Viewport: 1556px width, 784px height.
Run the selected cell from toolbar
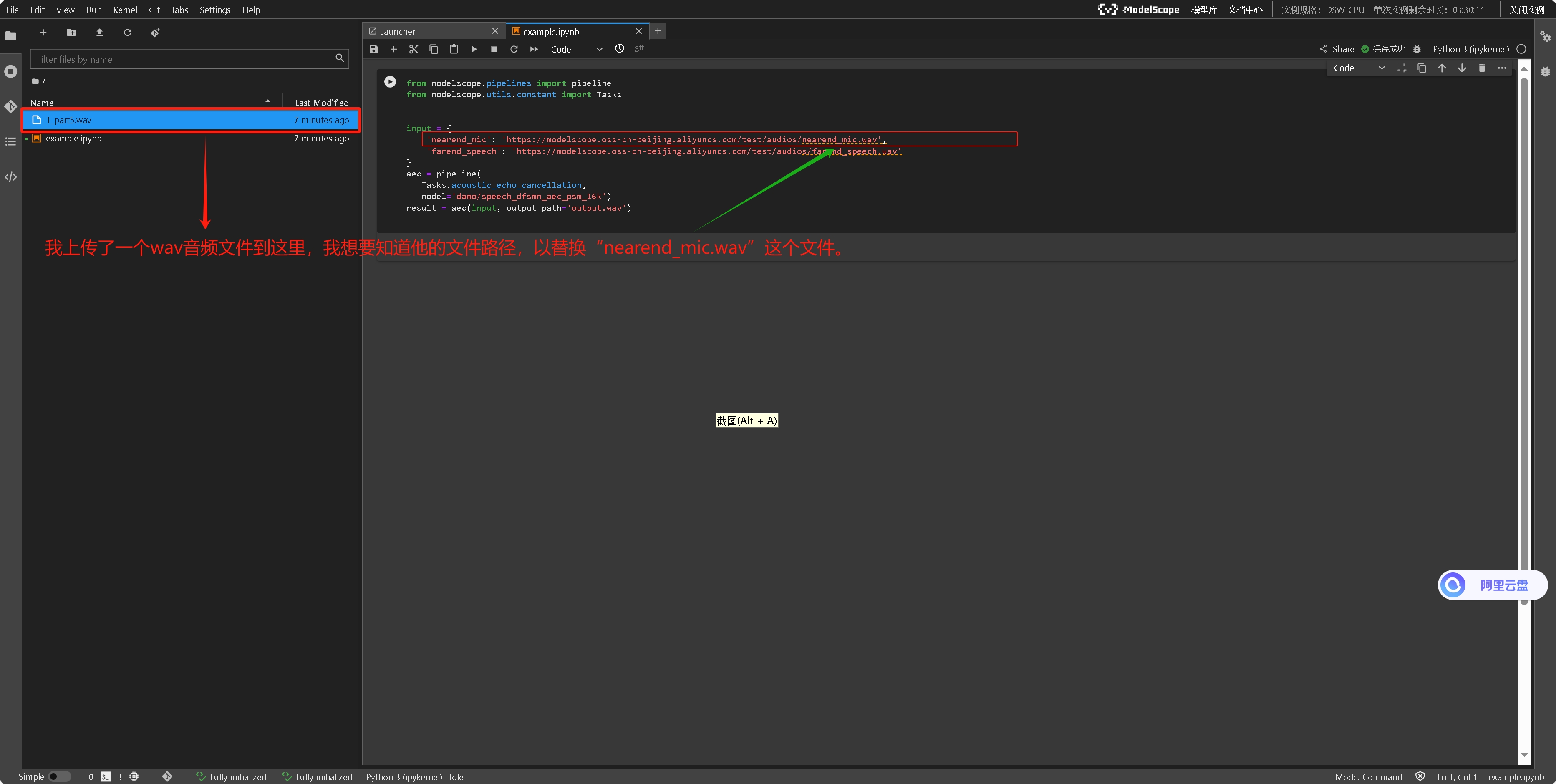[x=474, y=49]
